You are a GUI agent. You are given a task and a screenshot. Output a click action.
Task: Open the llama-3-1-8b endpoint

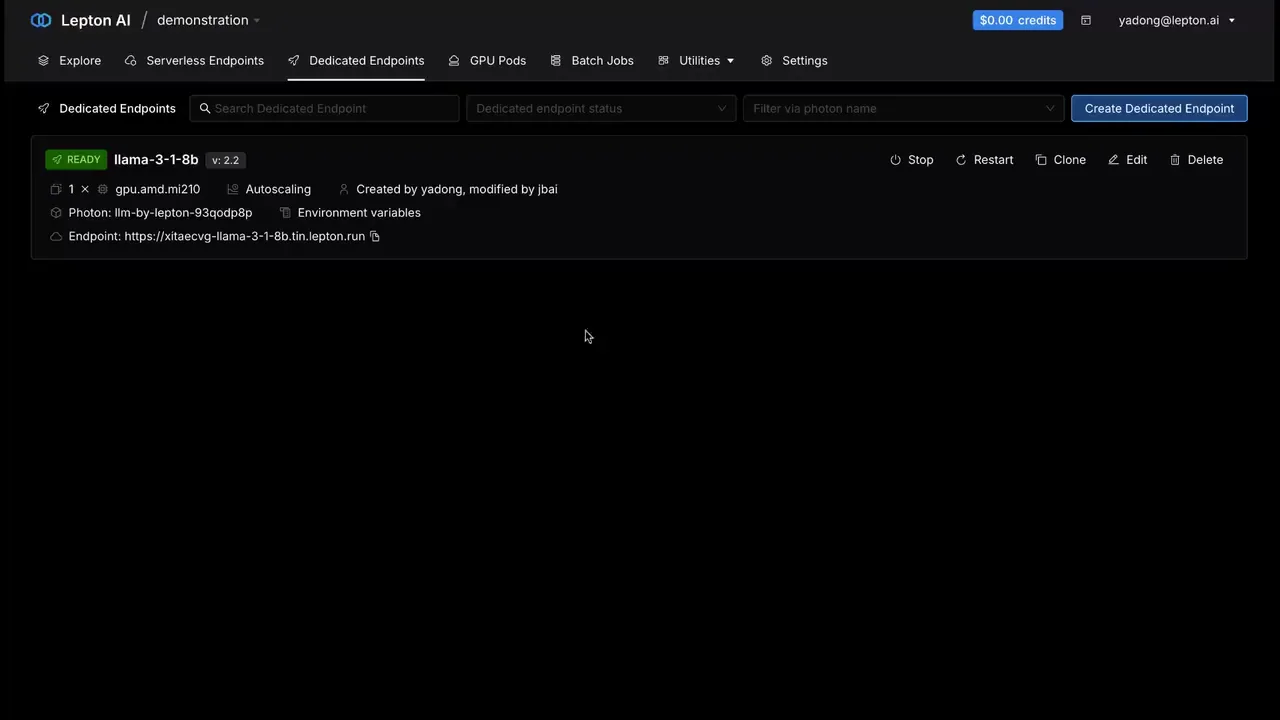point(156,160)
